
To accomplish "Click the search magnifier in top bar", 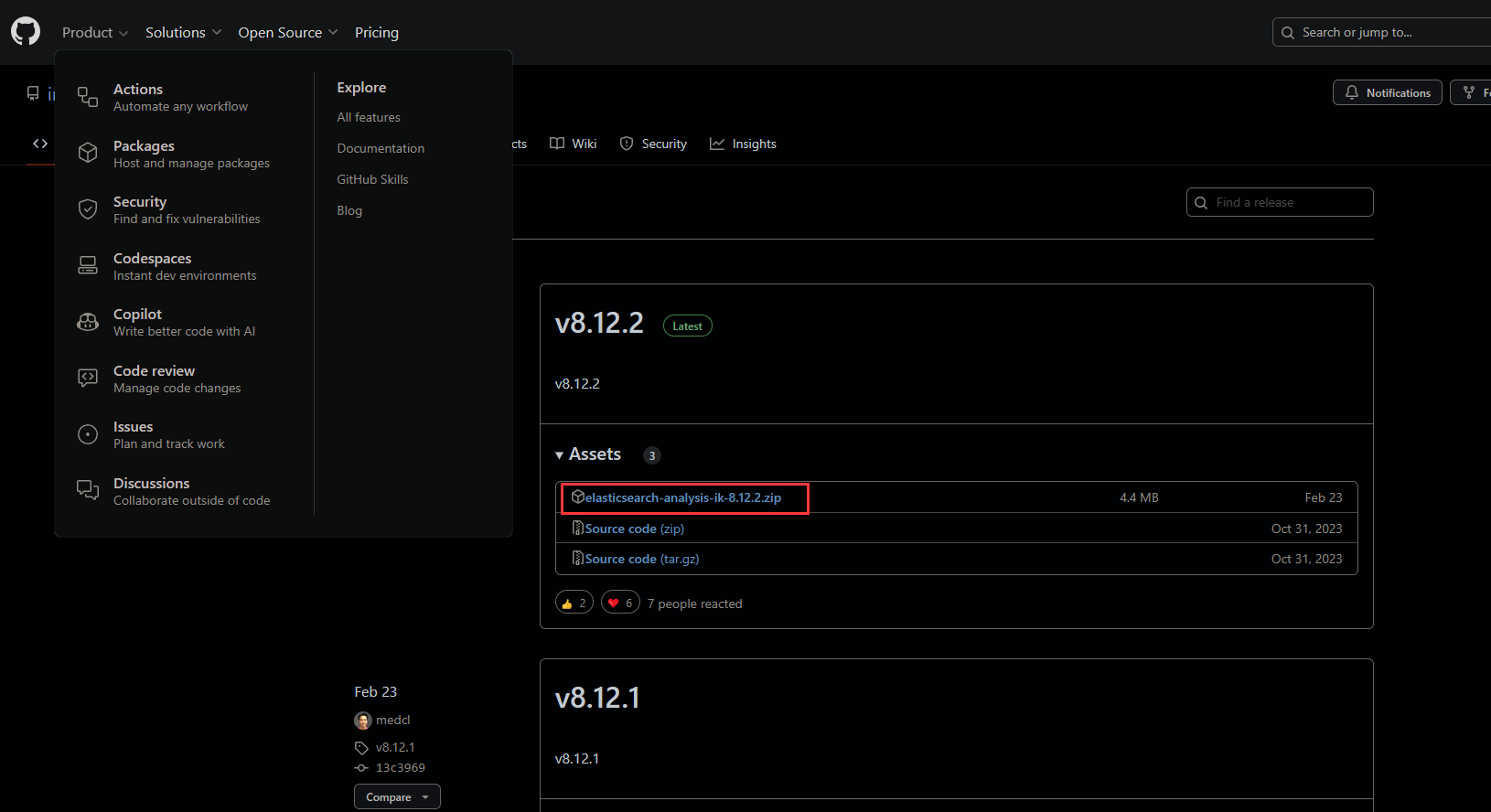I will tap(1288, 33).
